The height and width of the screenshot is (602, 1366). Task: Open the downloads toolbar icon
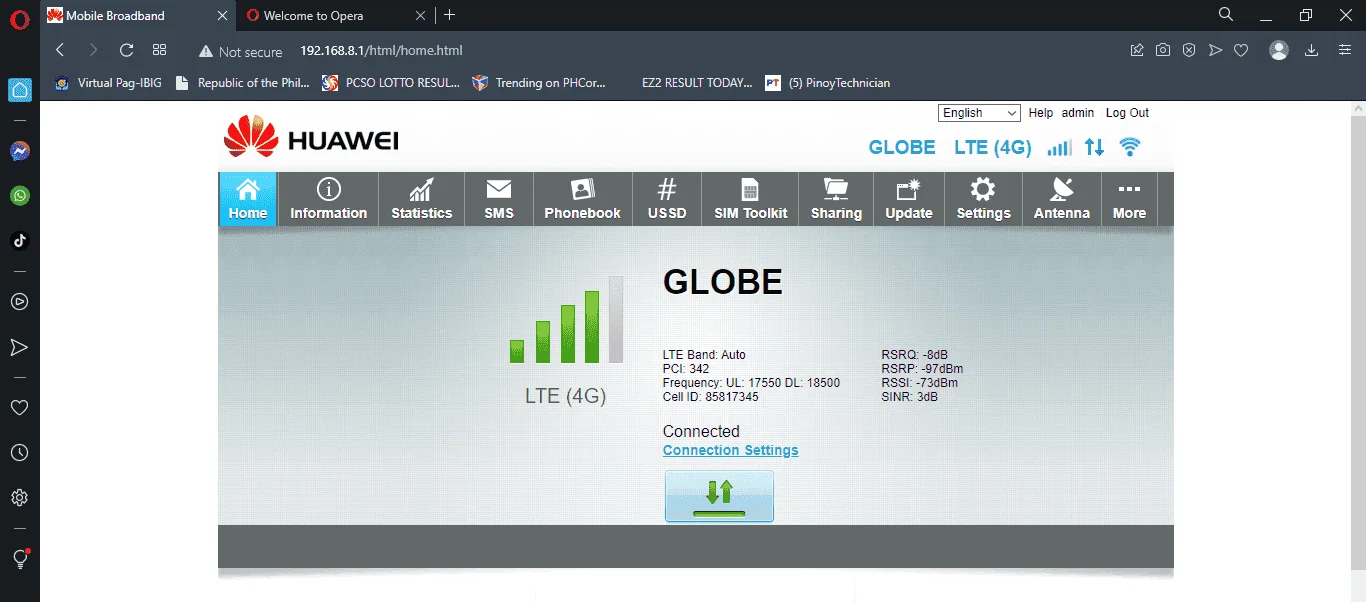pyautogui.click(x=1311, y=50)
